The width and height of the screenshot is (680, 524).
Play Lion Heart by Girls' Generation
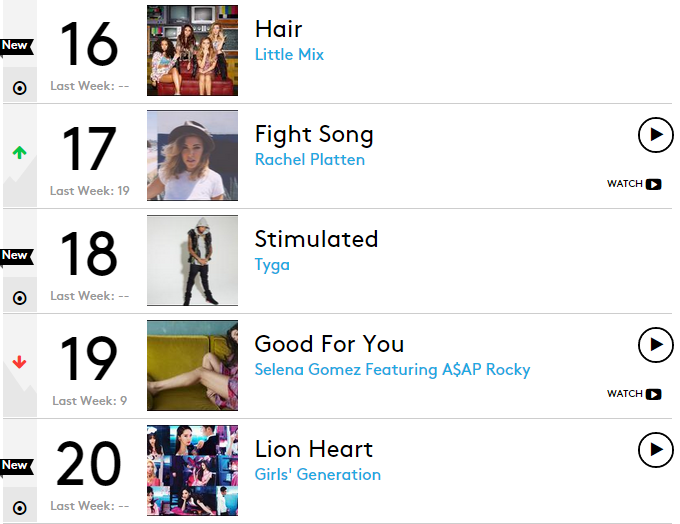pos(655,449)
